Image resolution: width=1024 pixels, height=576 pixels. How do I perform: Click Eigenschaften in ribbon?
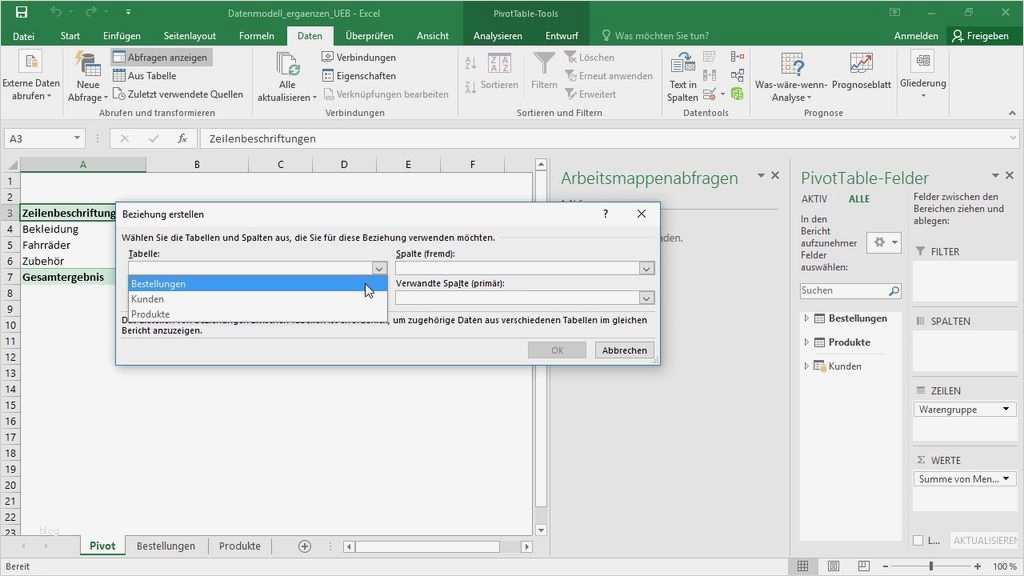tap(359, 76)
